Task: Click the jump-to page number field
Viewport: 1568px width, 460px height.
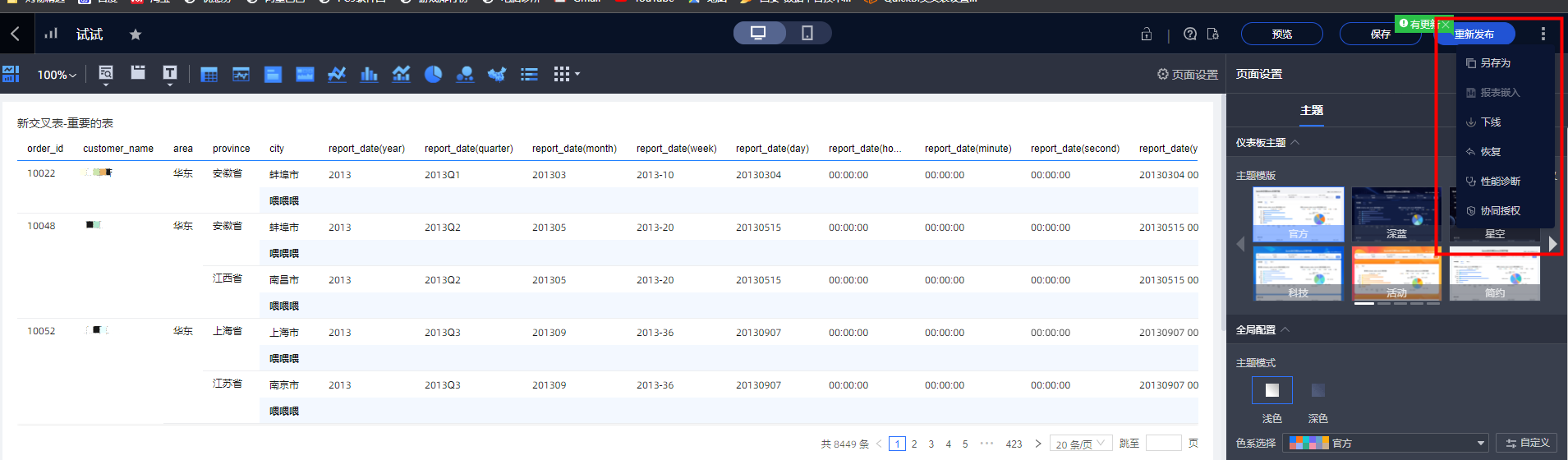Action: 1163,443
